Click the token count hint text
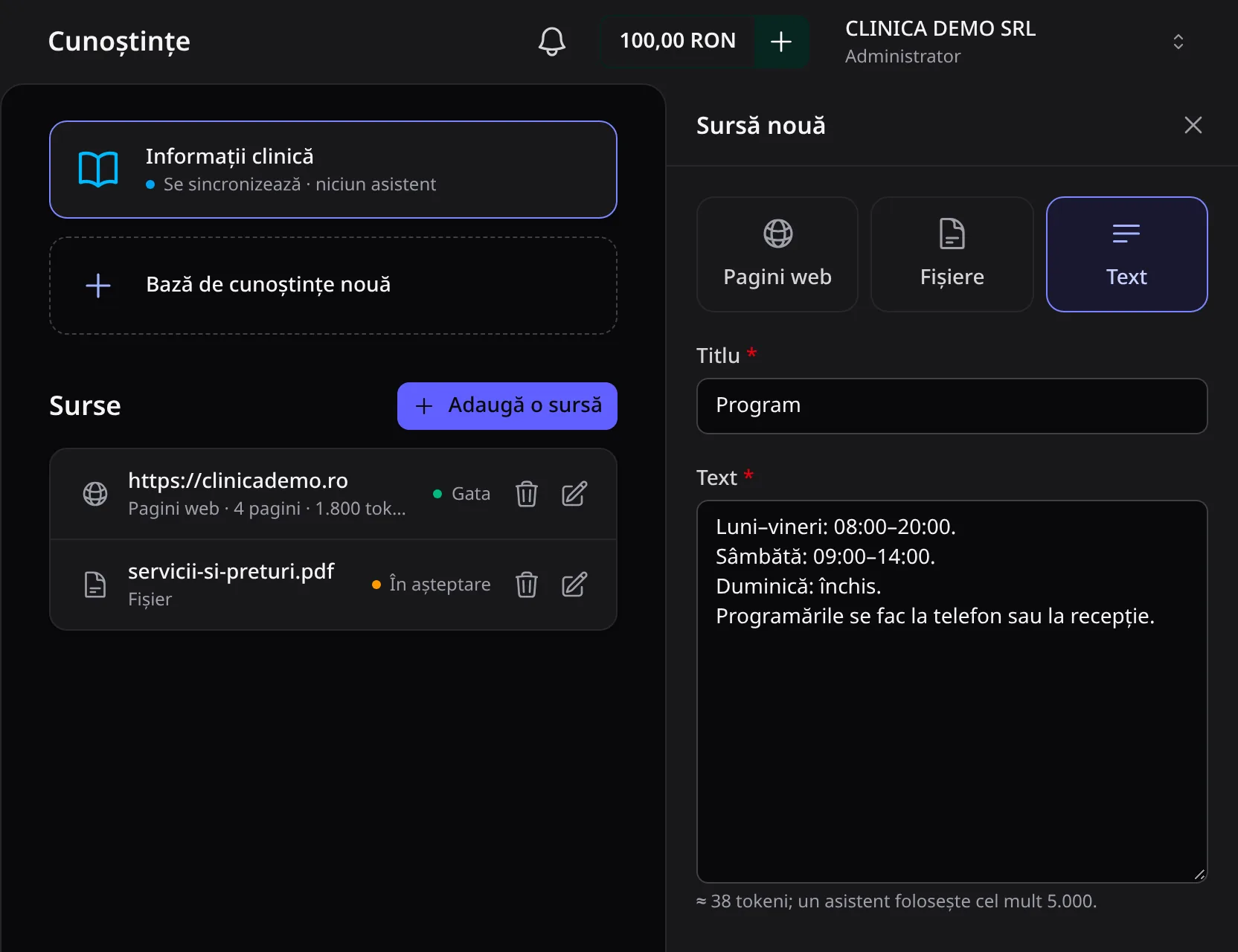Viewport: 1238px width, 952px height. (897, 901)
